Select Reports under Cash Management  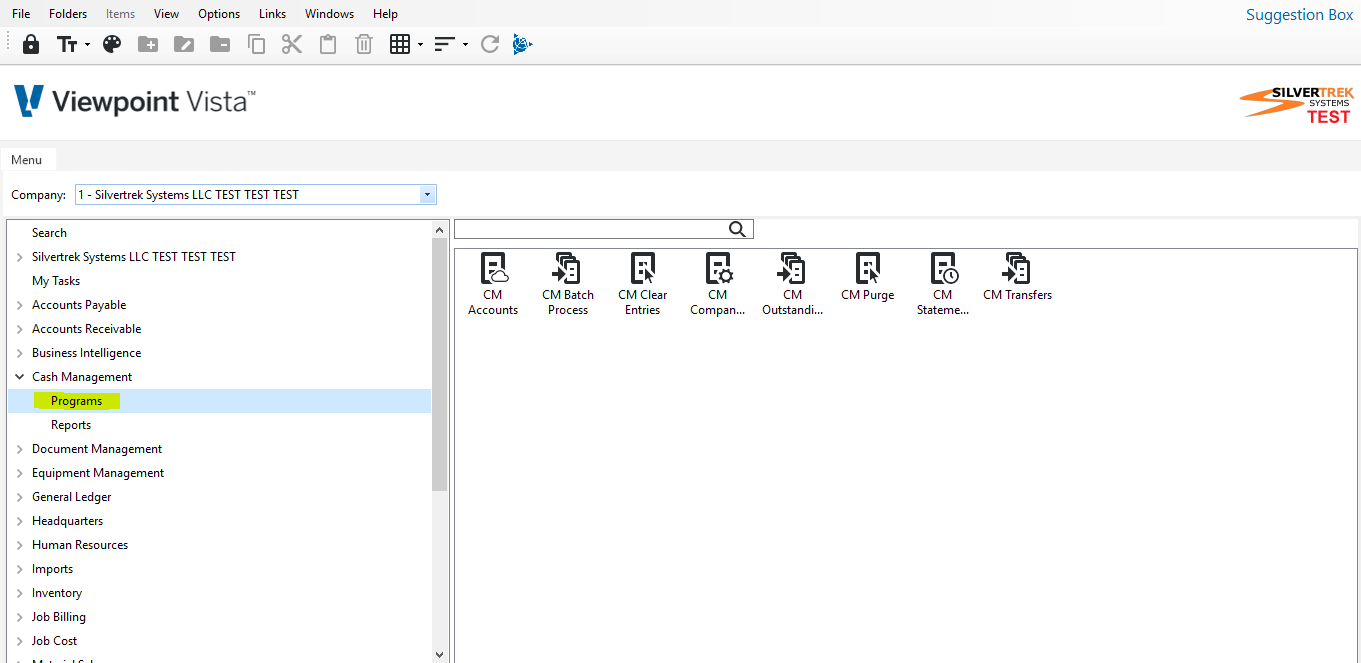click(x=71, y=425)
